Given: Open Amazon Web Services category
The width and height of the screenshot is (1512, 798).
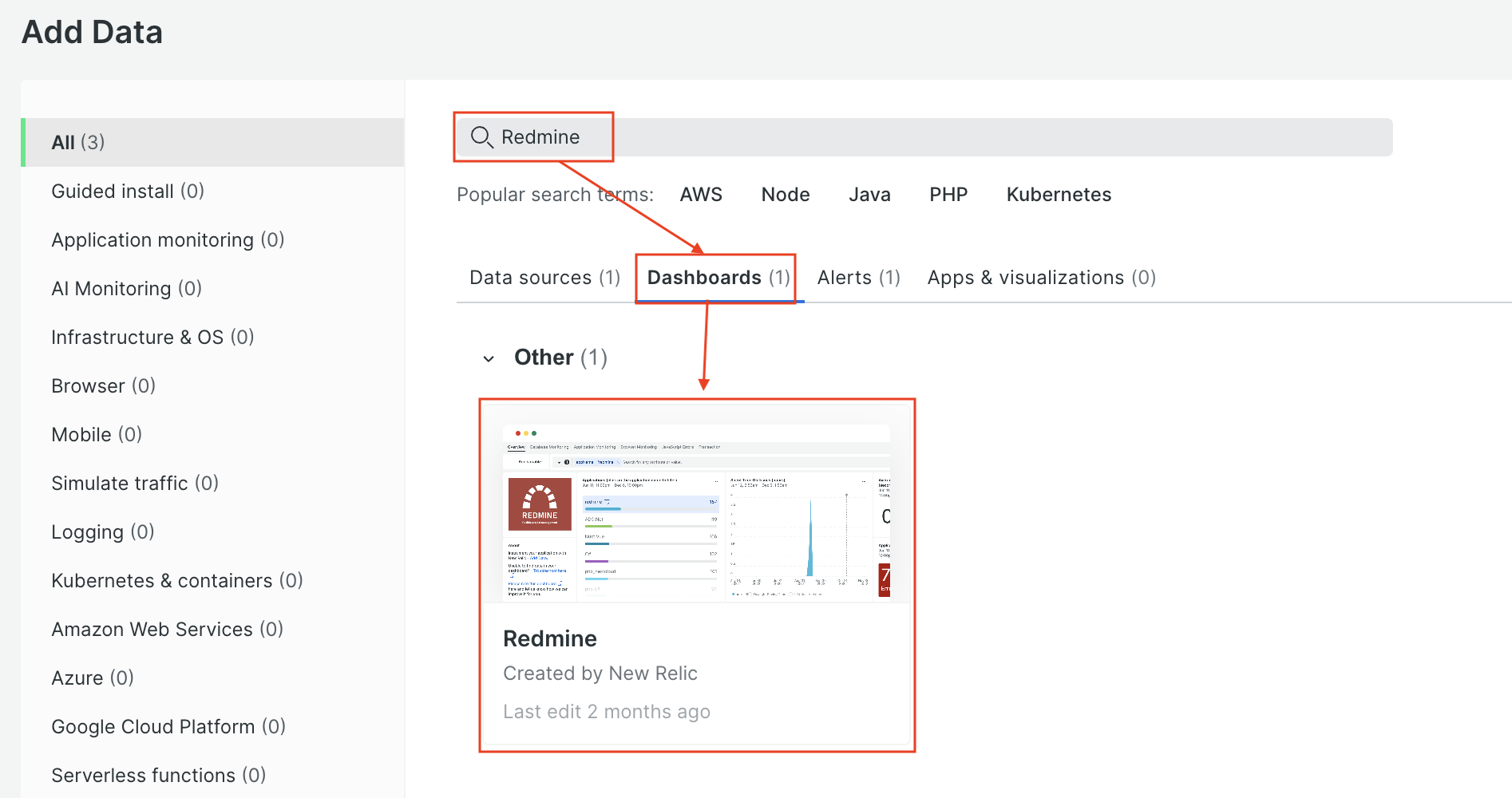Looking at the screenshot, I should (x=166, y=629).
